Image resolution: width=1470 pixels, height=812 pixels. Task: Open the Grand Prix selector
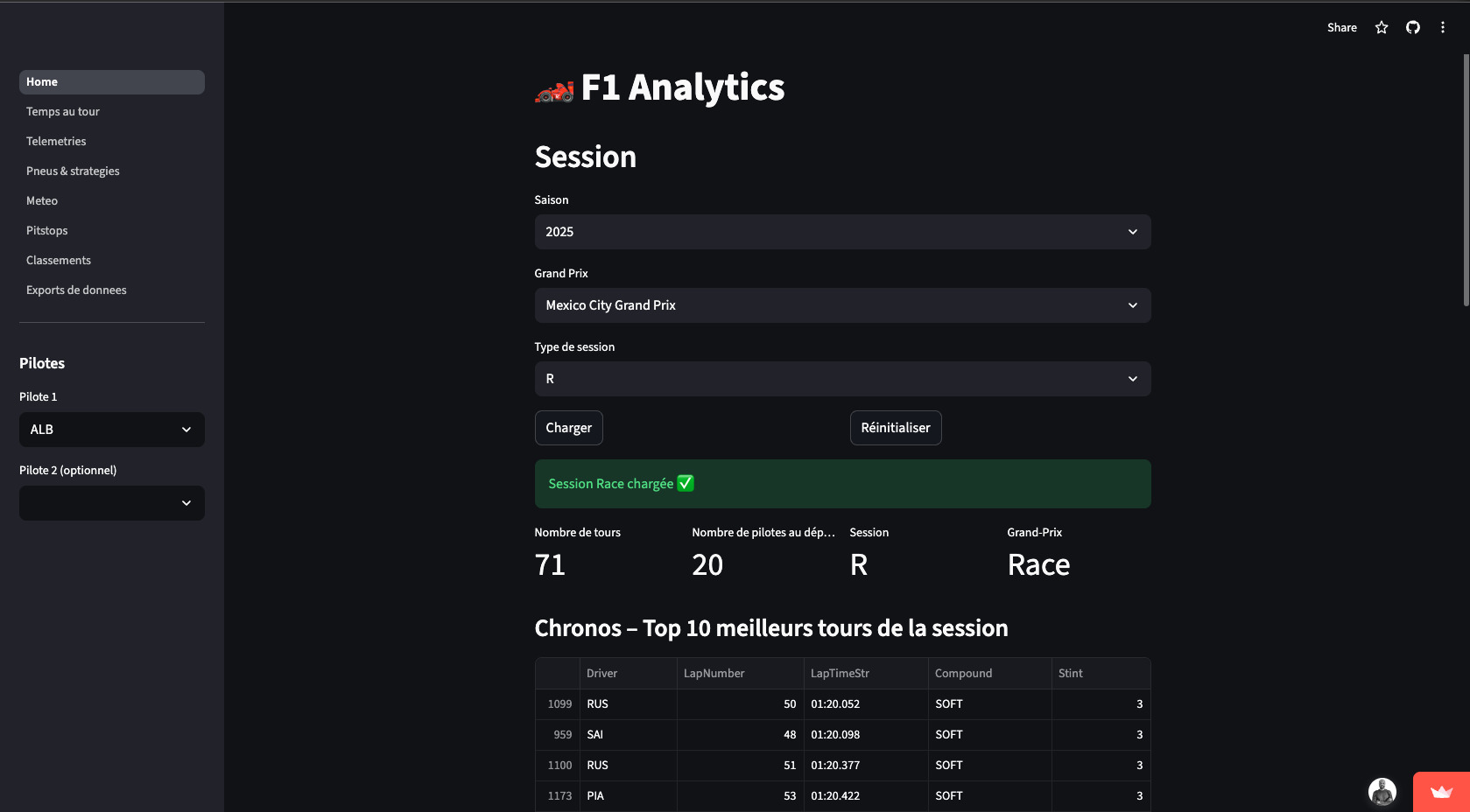(841, 305)
